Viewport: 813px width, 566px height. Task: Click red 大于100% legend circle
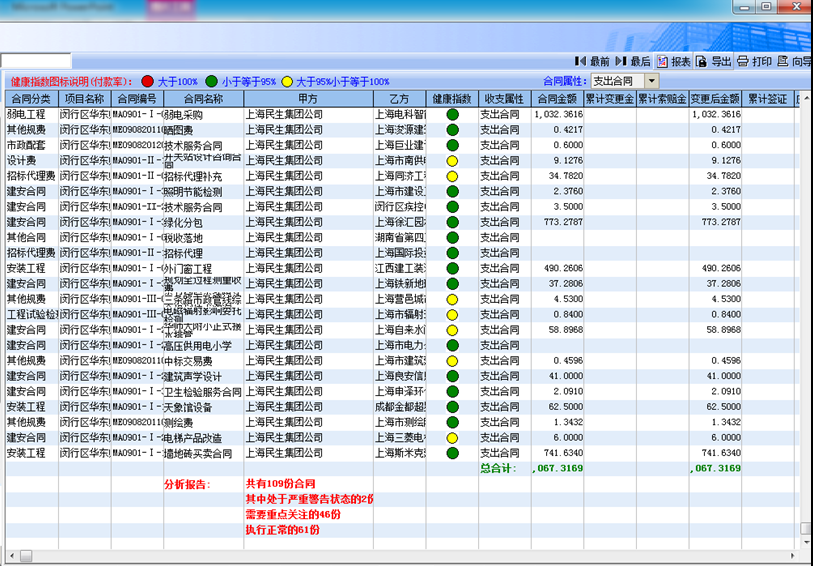tap(148, 81)
